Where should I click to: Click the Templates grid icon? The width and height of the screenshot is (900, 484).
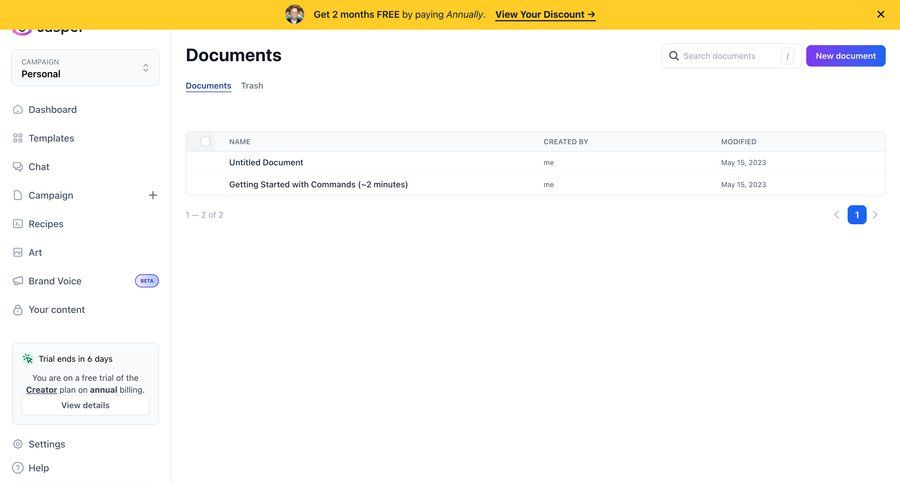pos(18,138)
